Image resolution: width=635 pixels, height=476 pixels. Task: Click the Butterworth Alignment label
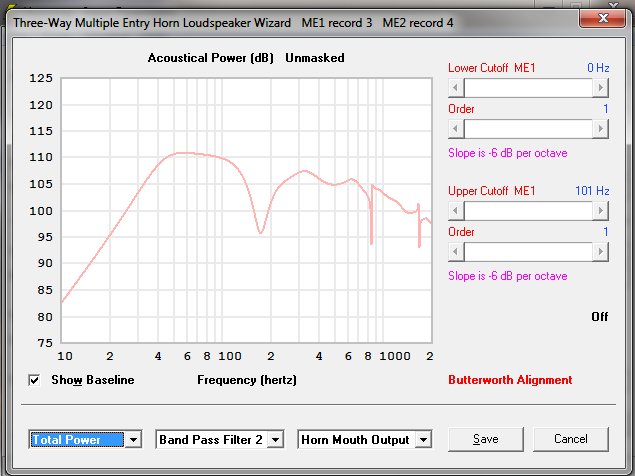click(x=510, y=380)
